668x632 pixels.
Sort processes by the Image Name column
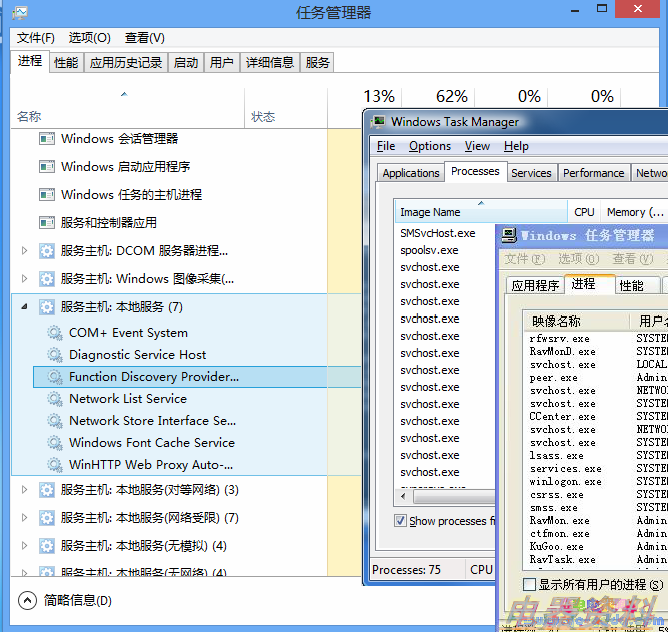click(430, 212)
